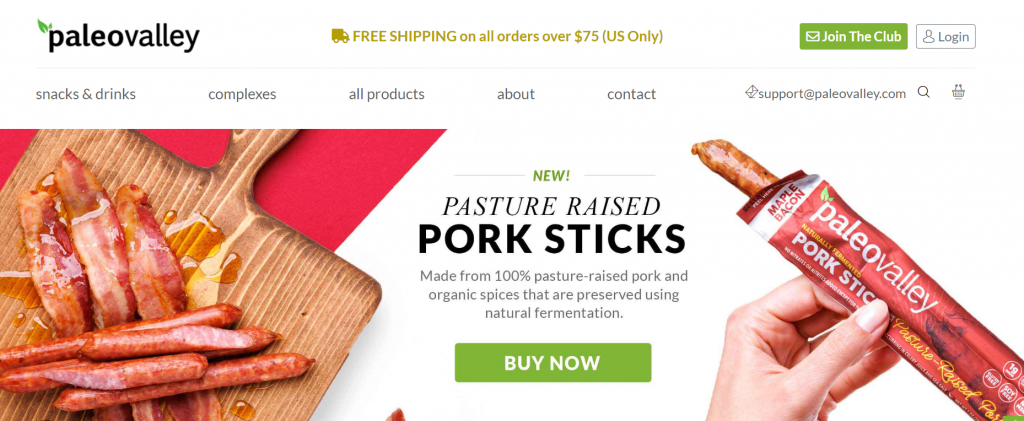Click the support@paleovalley.com email link
The height and width of the screenshot is (421, 1024).
[x=832, y=93]
